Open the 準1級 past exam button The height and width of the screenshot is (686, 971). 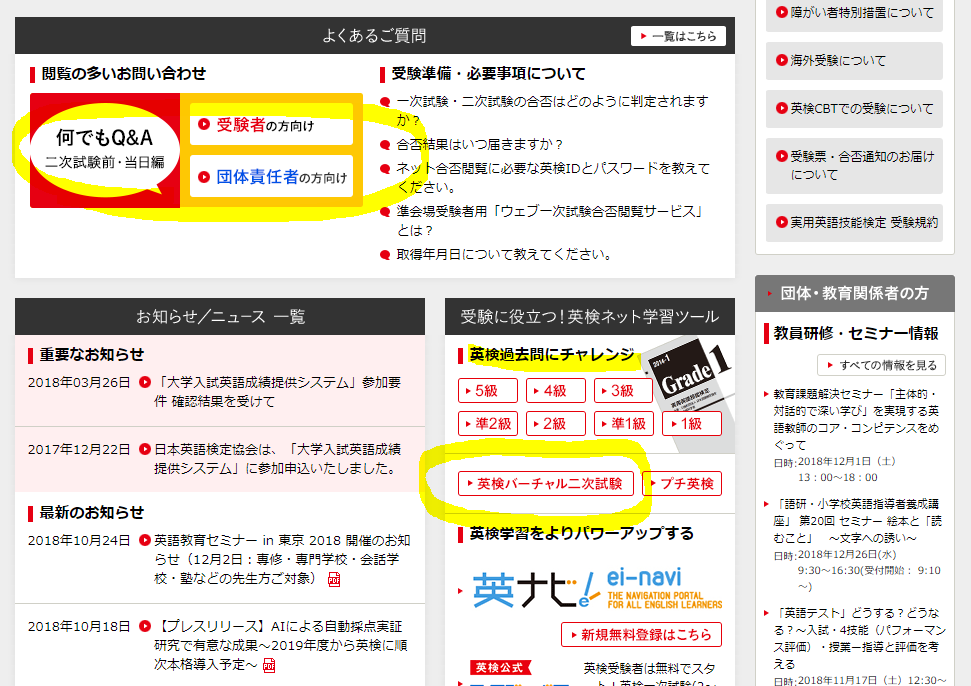point(623,424)
